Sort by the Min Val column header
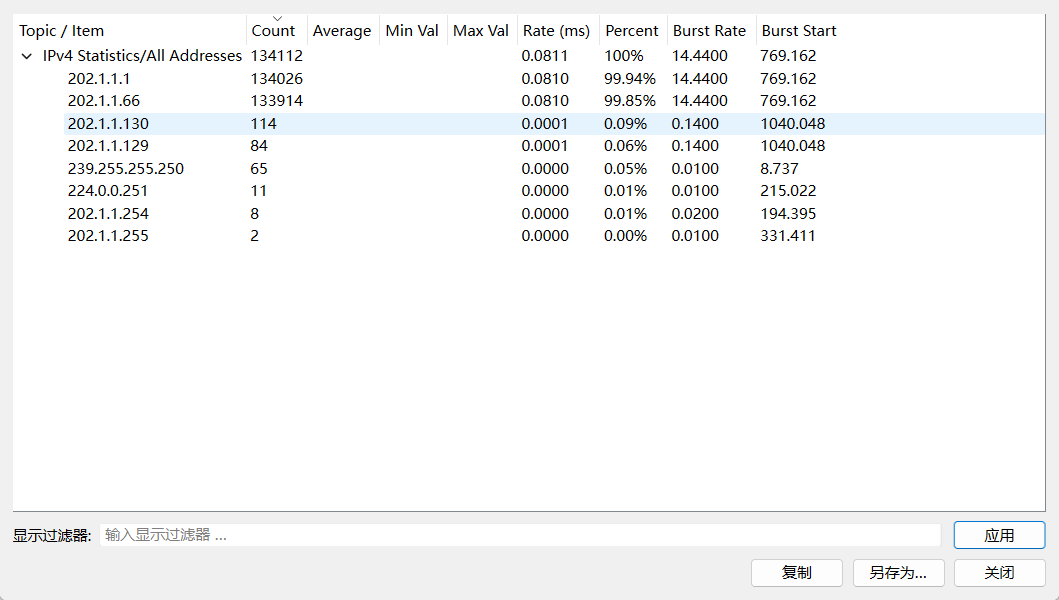 [413, 30]
